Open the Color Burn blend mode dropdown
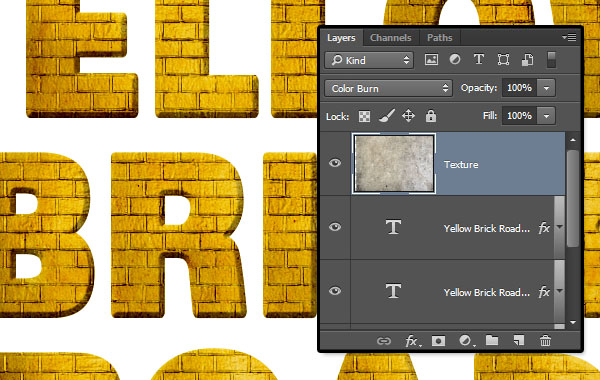600x380 pixels. (x=388, y=88)
